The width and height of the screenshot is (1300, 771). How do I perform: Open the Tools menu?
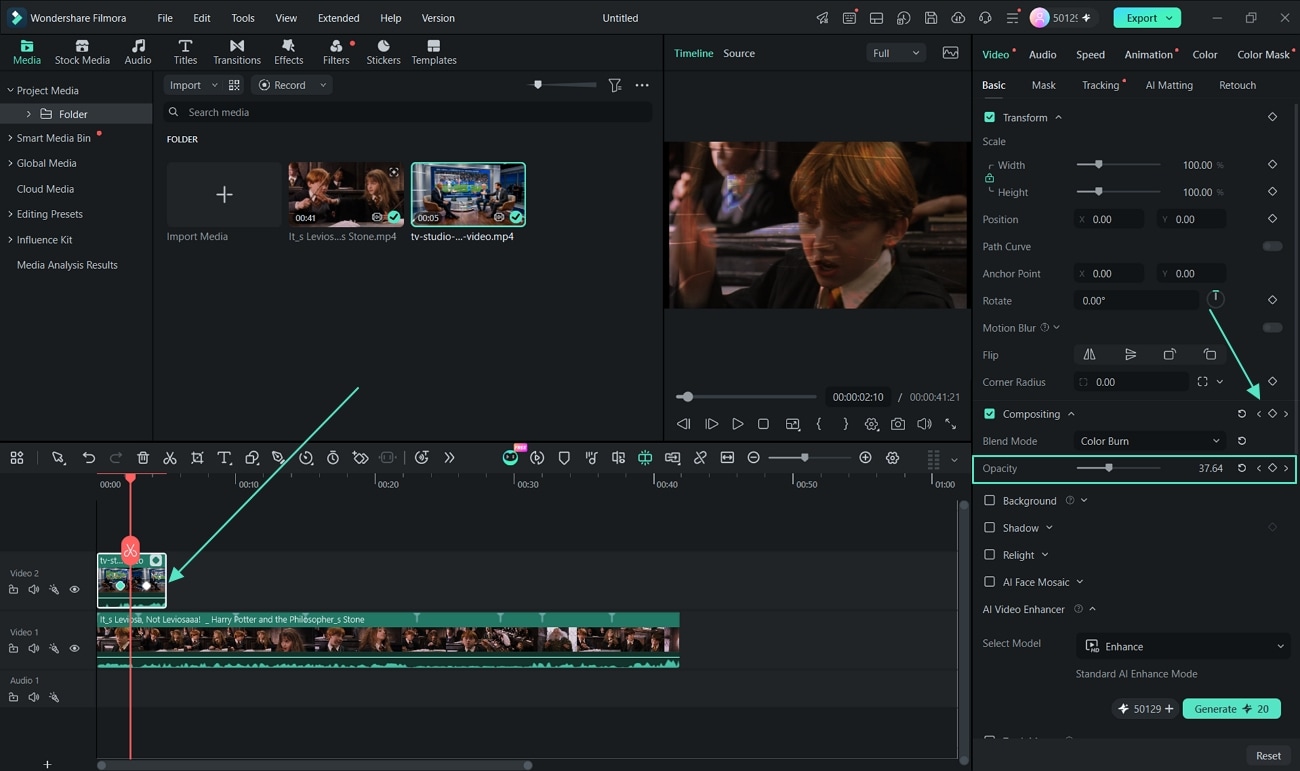point(243,18)
